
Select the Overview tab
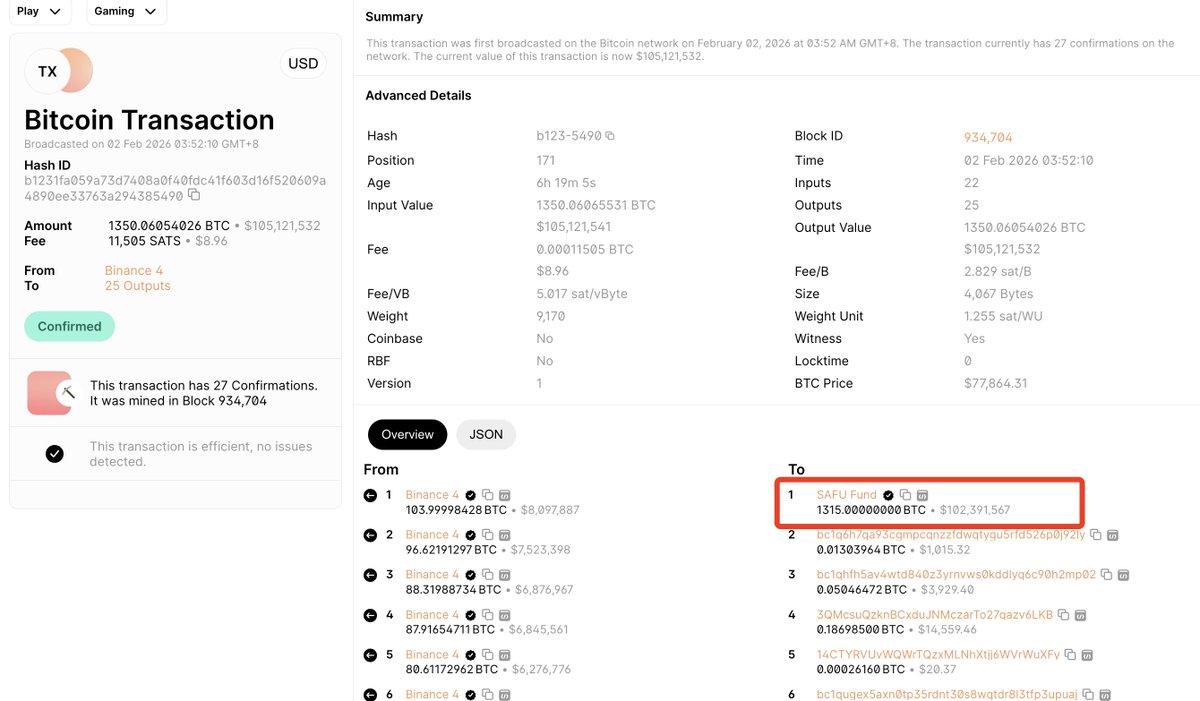pyautogui.click(x=407, y=435)
